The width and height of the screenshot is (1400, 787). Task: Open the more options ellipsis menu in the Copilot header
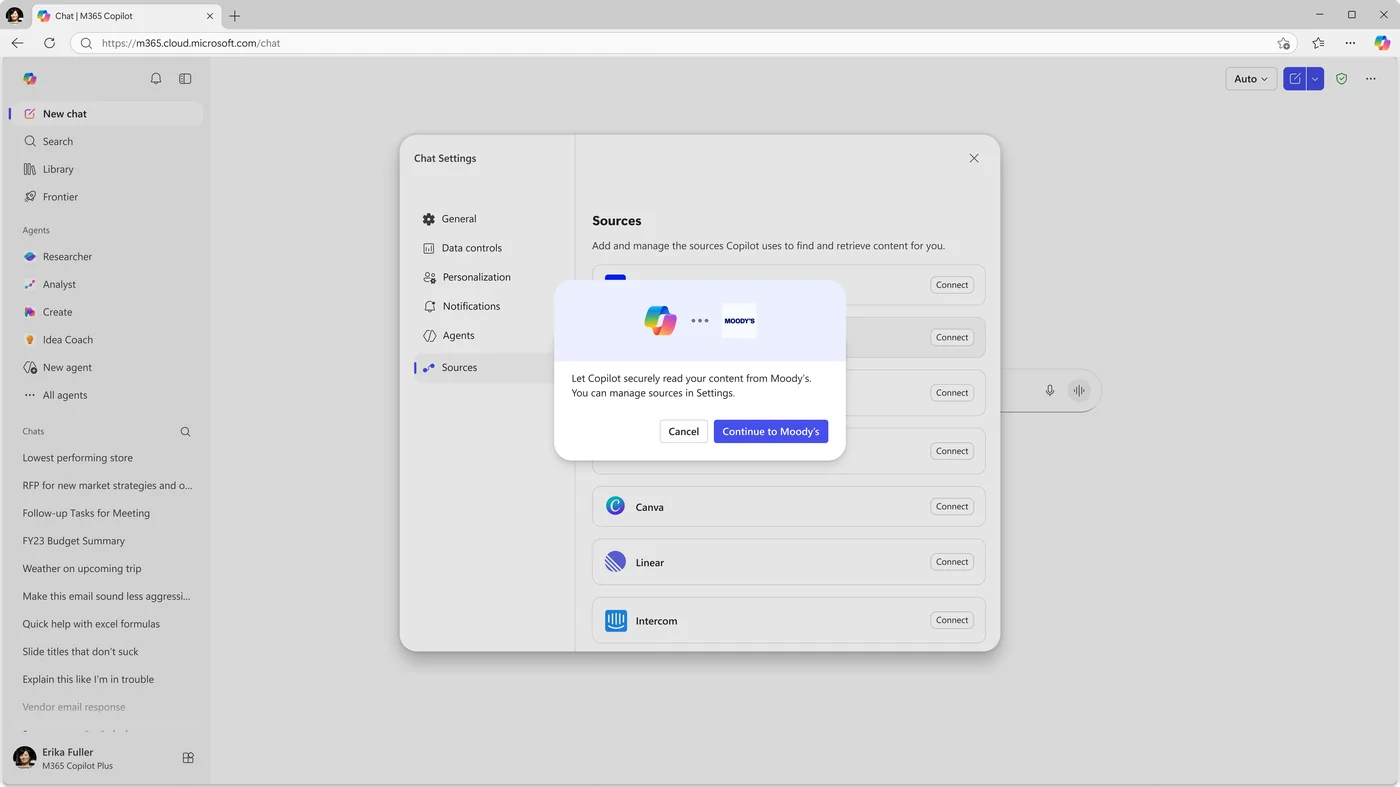[1371, 79]
